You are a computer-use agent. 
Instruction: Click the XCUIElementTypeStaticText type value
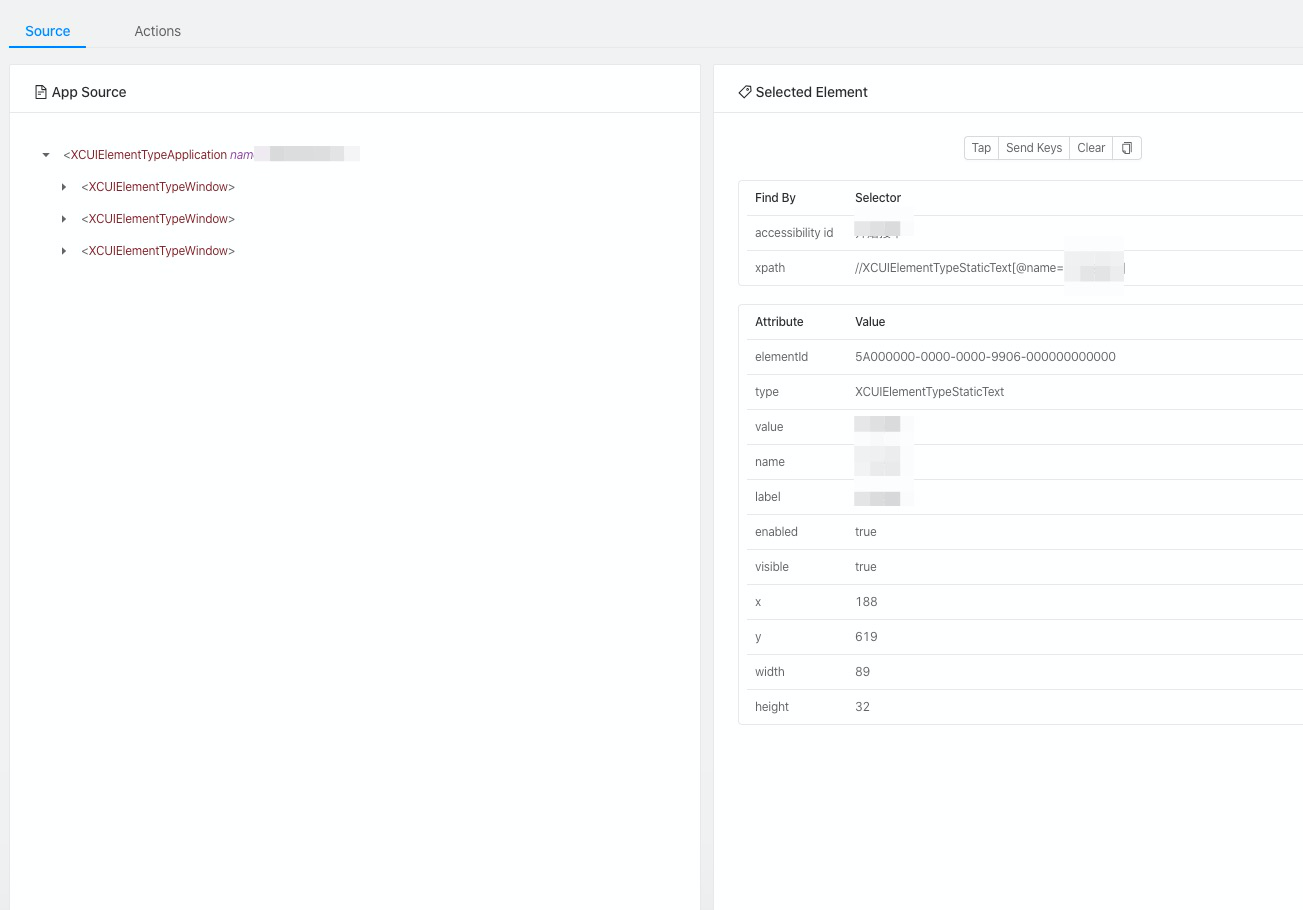929,392
